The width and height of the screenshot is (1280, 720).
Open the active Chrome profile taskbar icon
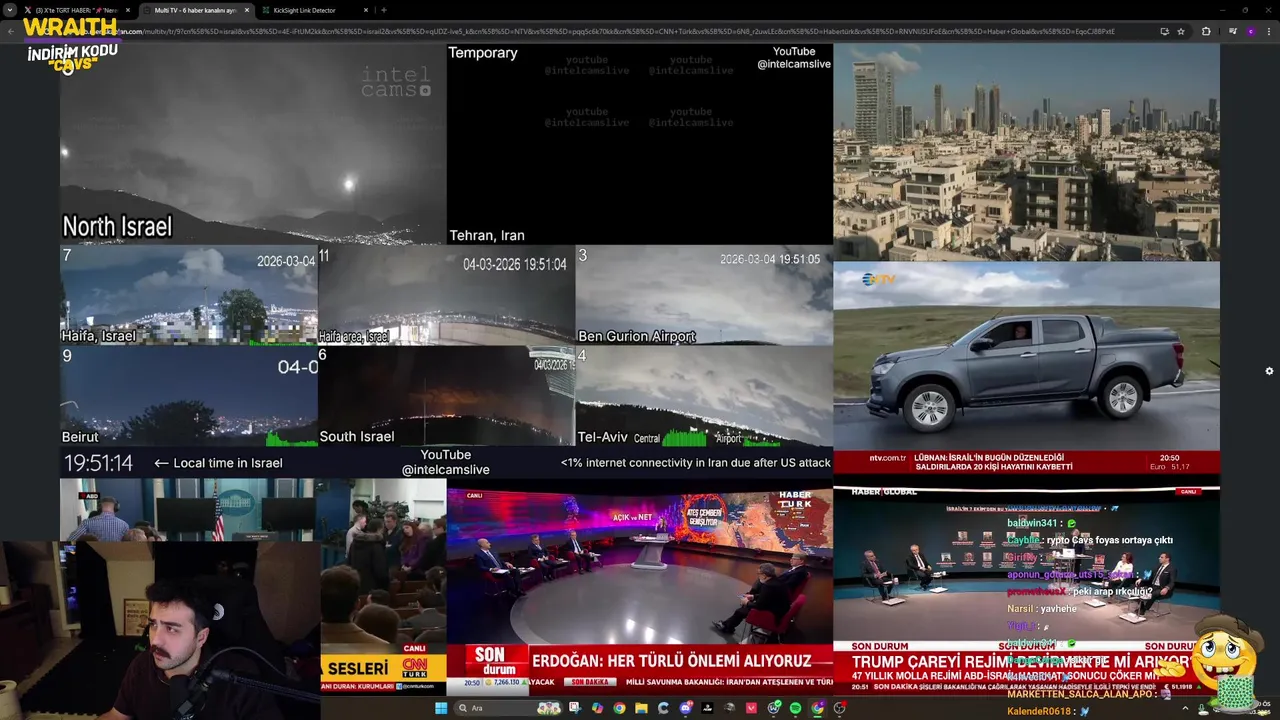click(x=818, y=708)
